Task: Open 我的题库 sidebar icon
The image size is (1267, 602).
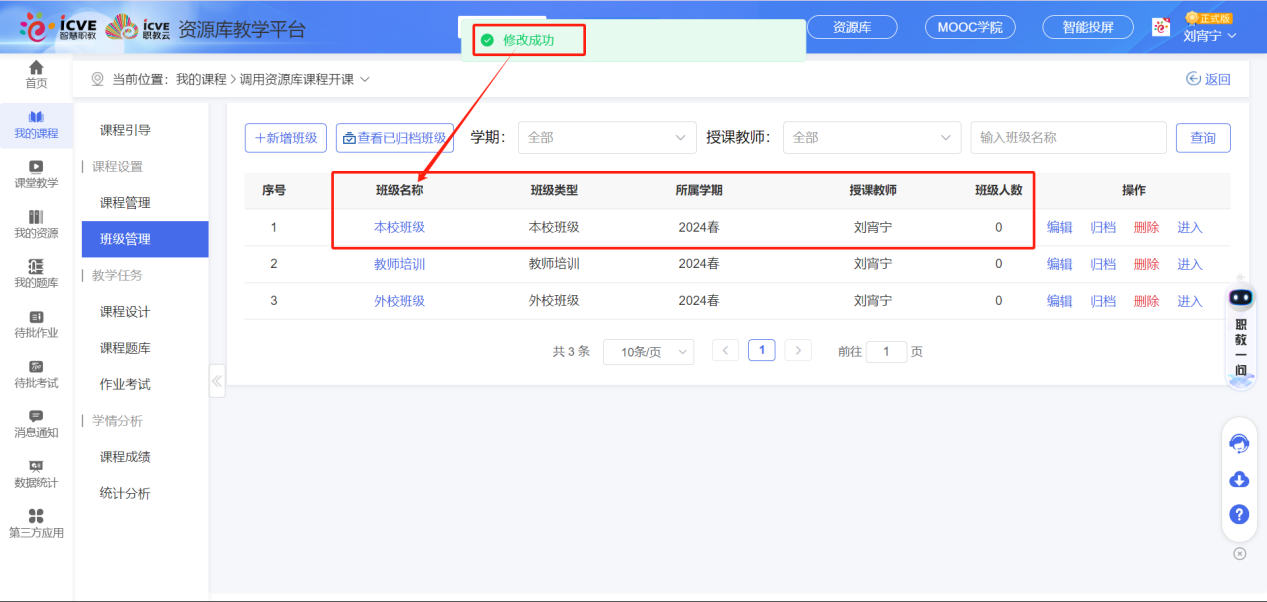Action: click(36, 267)
